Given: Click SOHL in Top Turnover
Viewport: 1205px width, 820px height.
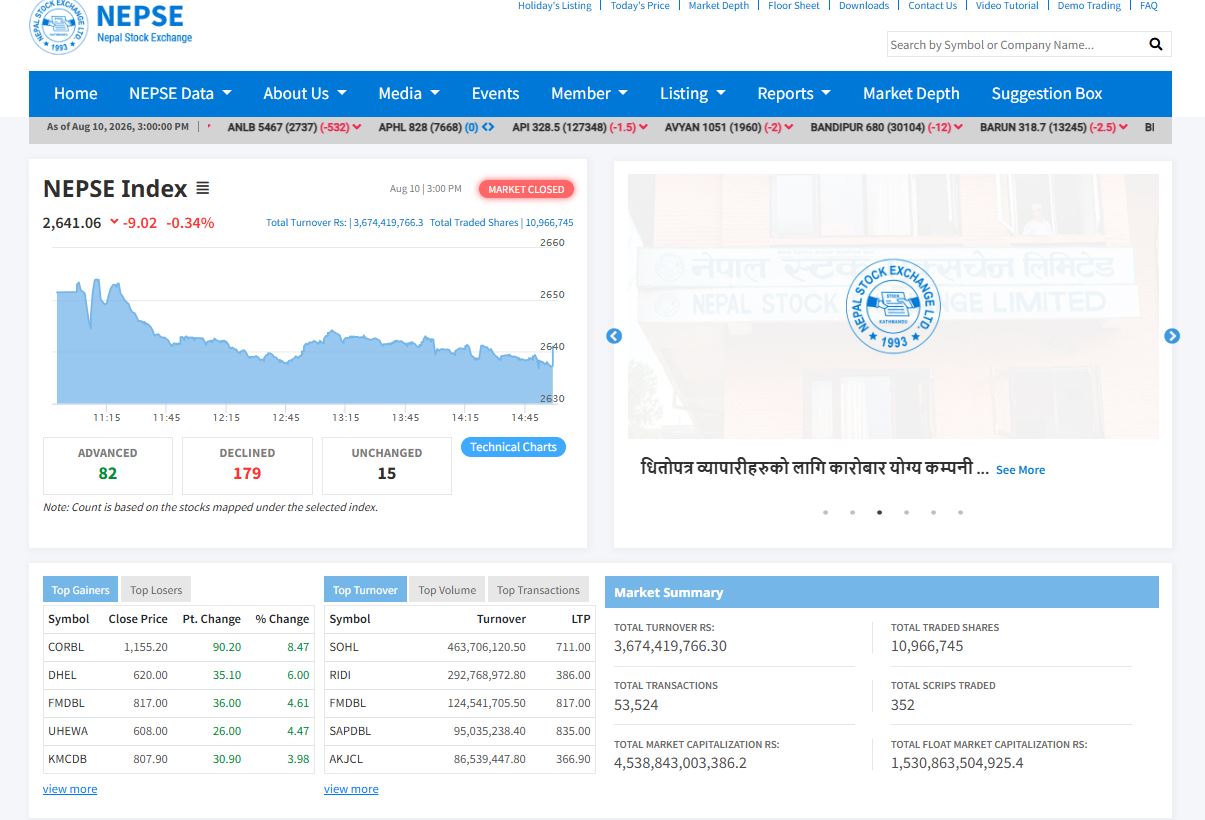Looking at the screenshot, I should pyautogui.click(x=344, y=647).
